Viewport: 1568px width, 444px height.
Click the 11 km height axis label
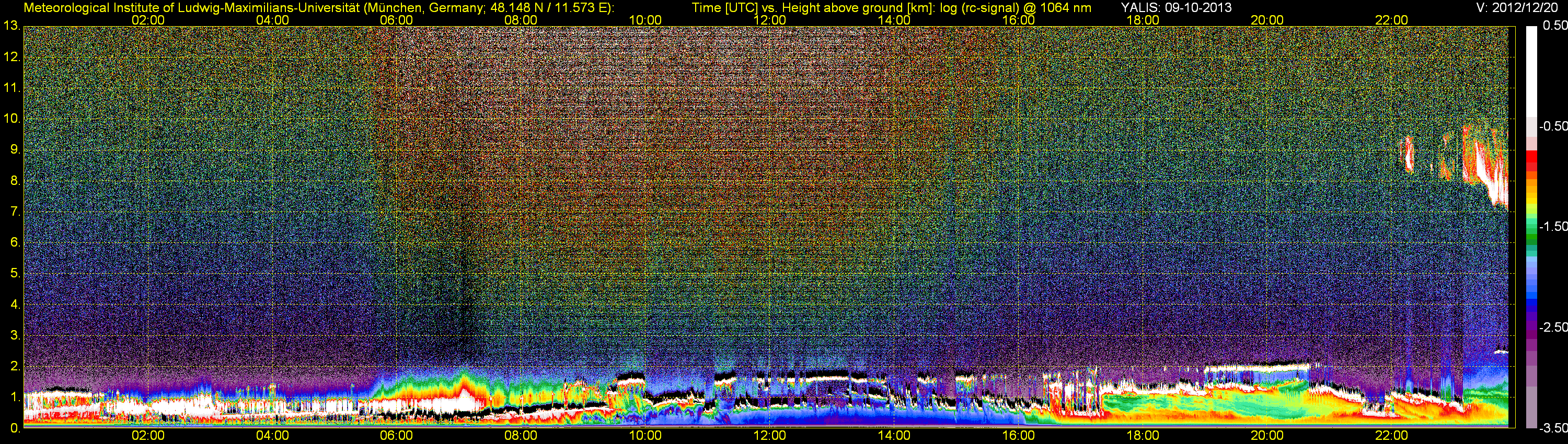[x=11, y=88]
